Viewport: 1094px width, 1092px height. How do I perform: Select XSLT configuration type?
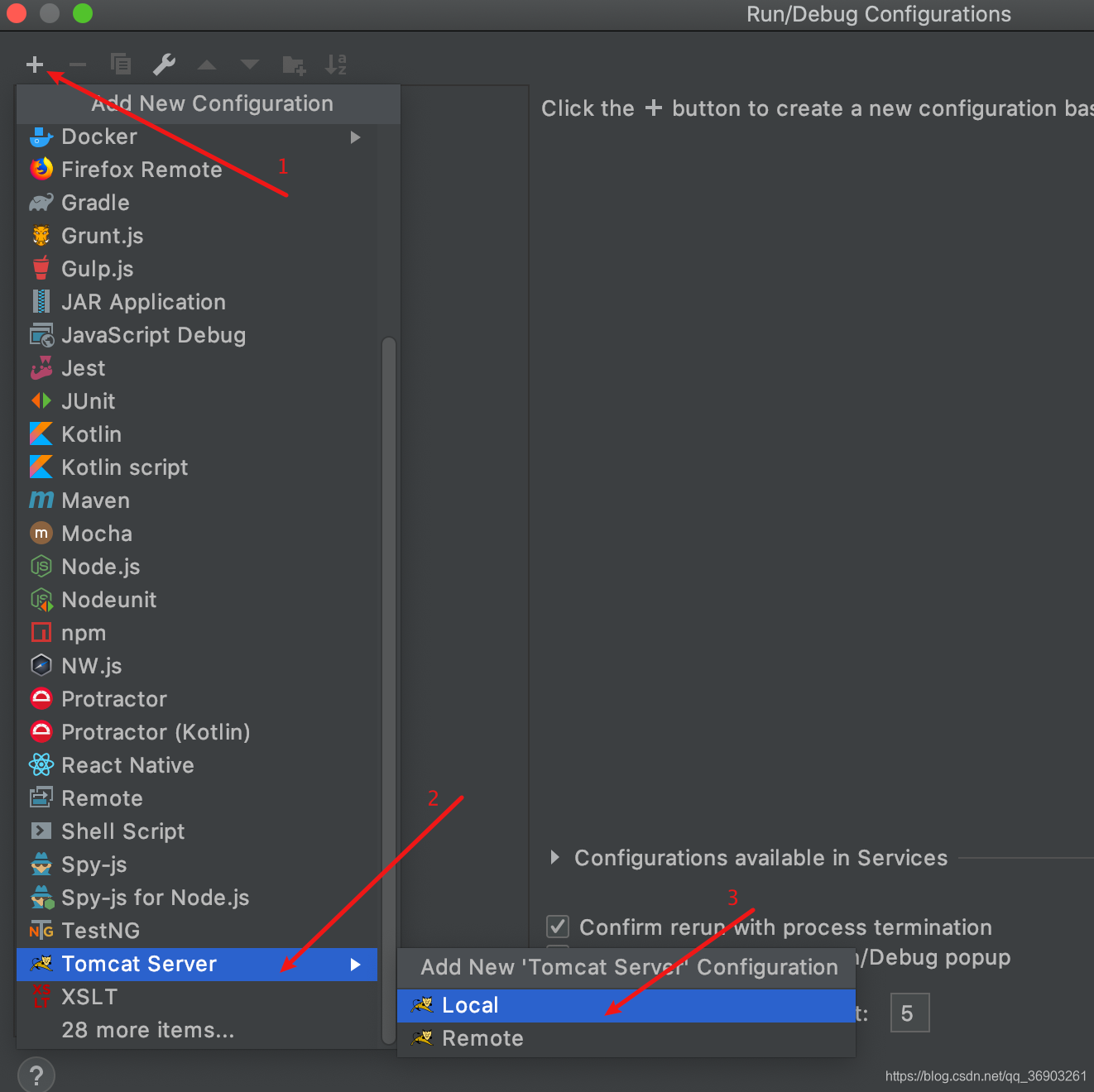pyautogui.click(x=197, y=997)
